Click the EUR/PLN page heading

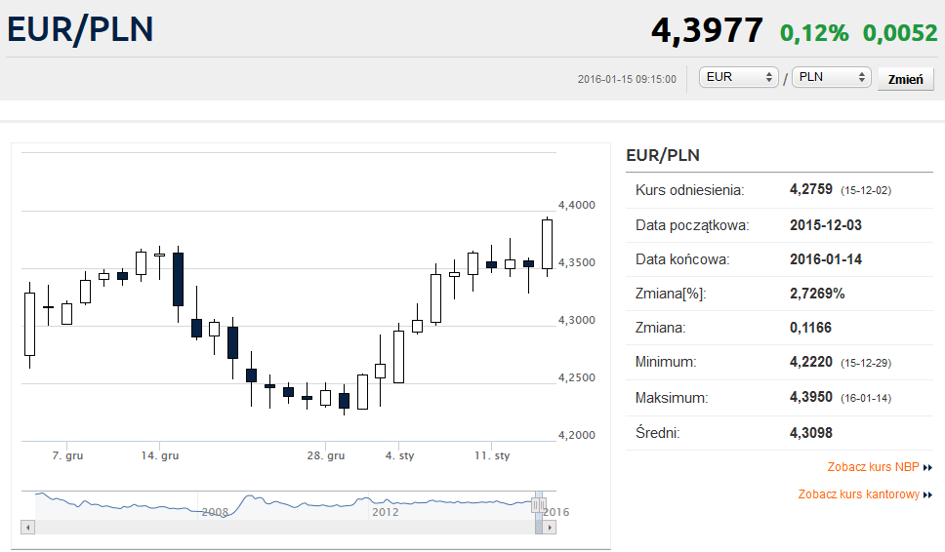[80, 30]
